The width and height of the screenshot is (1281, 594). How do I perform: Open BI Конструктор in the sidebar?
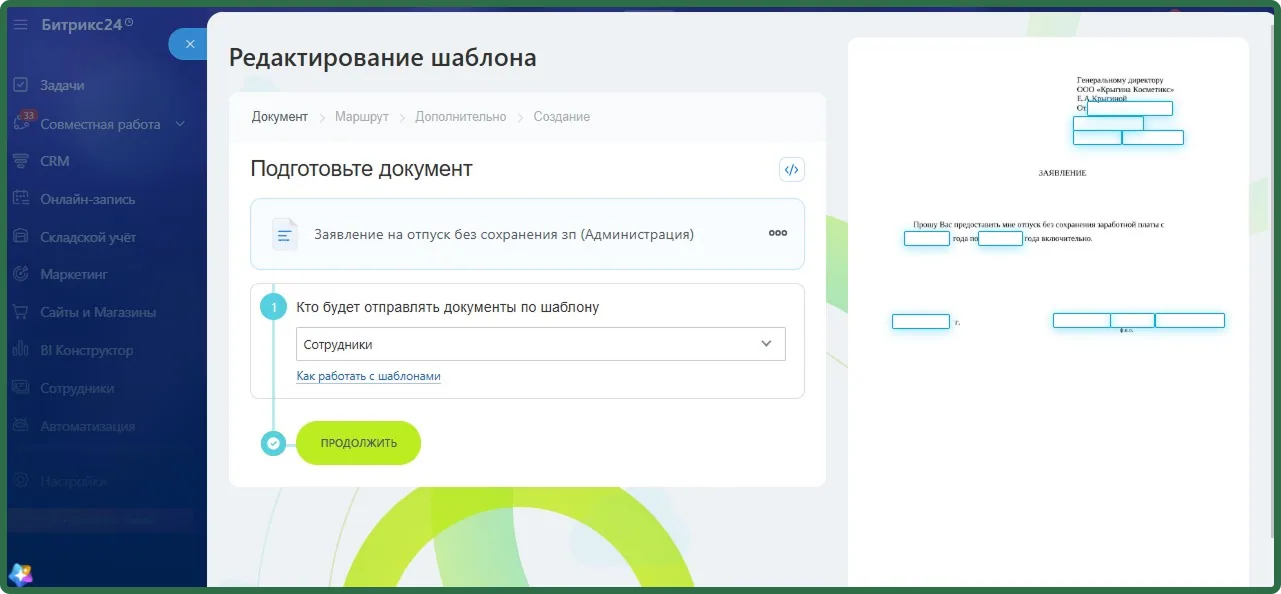pyautogui.click(x=87, y=350)
